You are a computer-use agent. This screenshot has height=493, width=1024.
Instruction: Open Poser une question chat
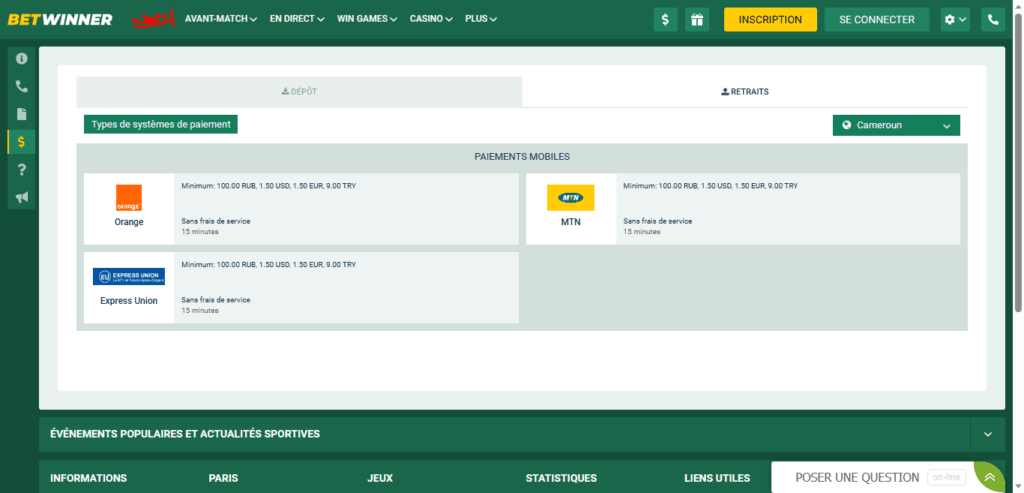click(x=857, y=477)
